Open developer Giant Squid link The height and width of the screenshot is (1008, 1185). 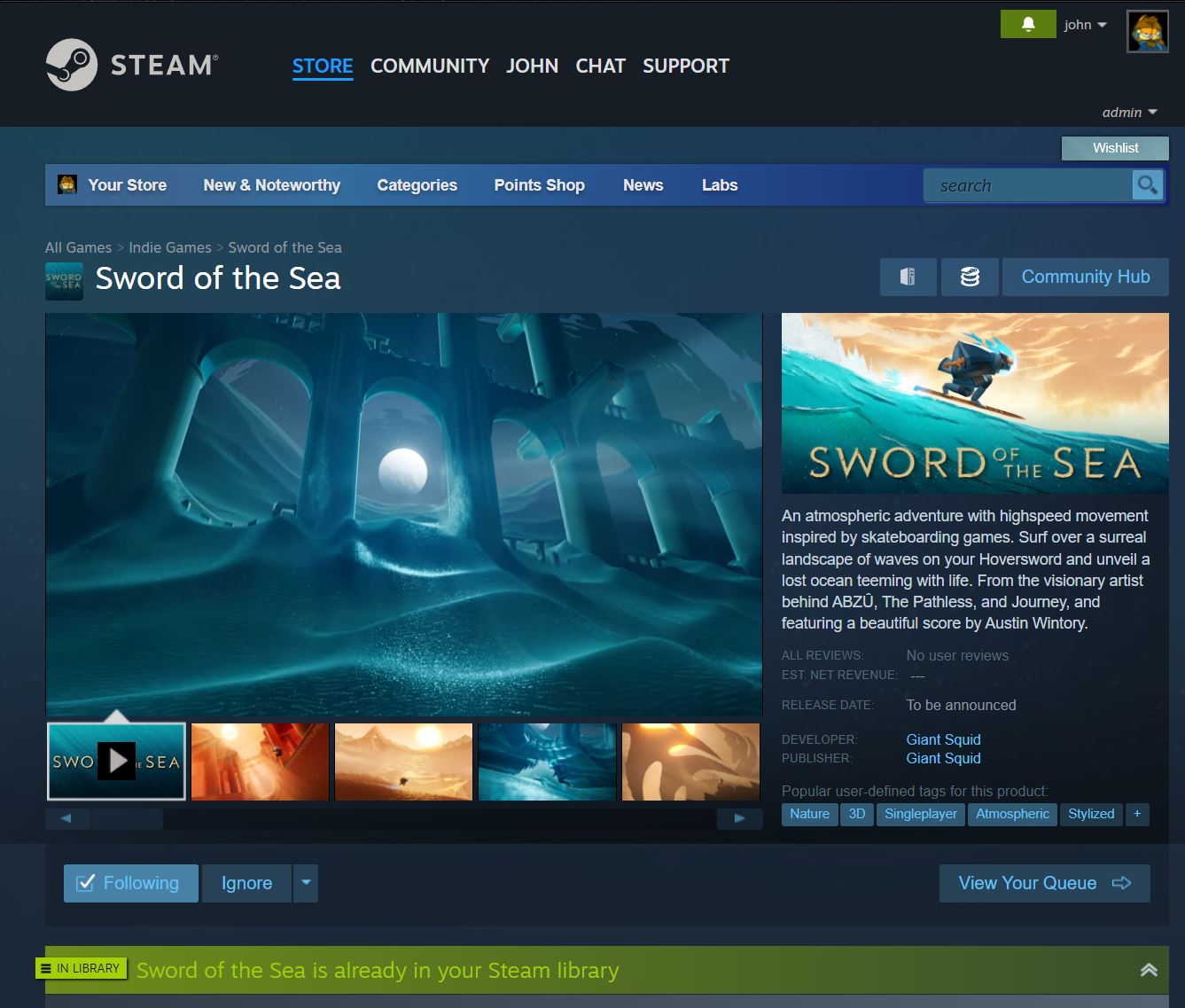(x=943, y=739)
